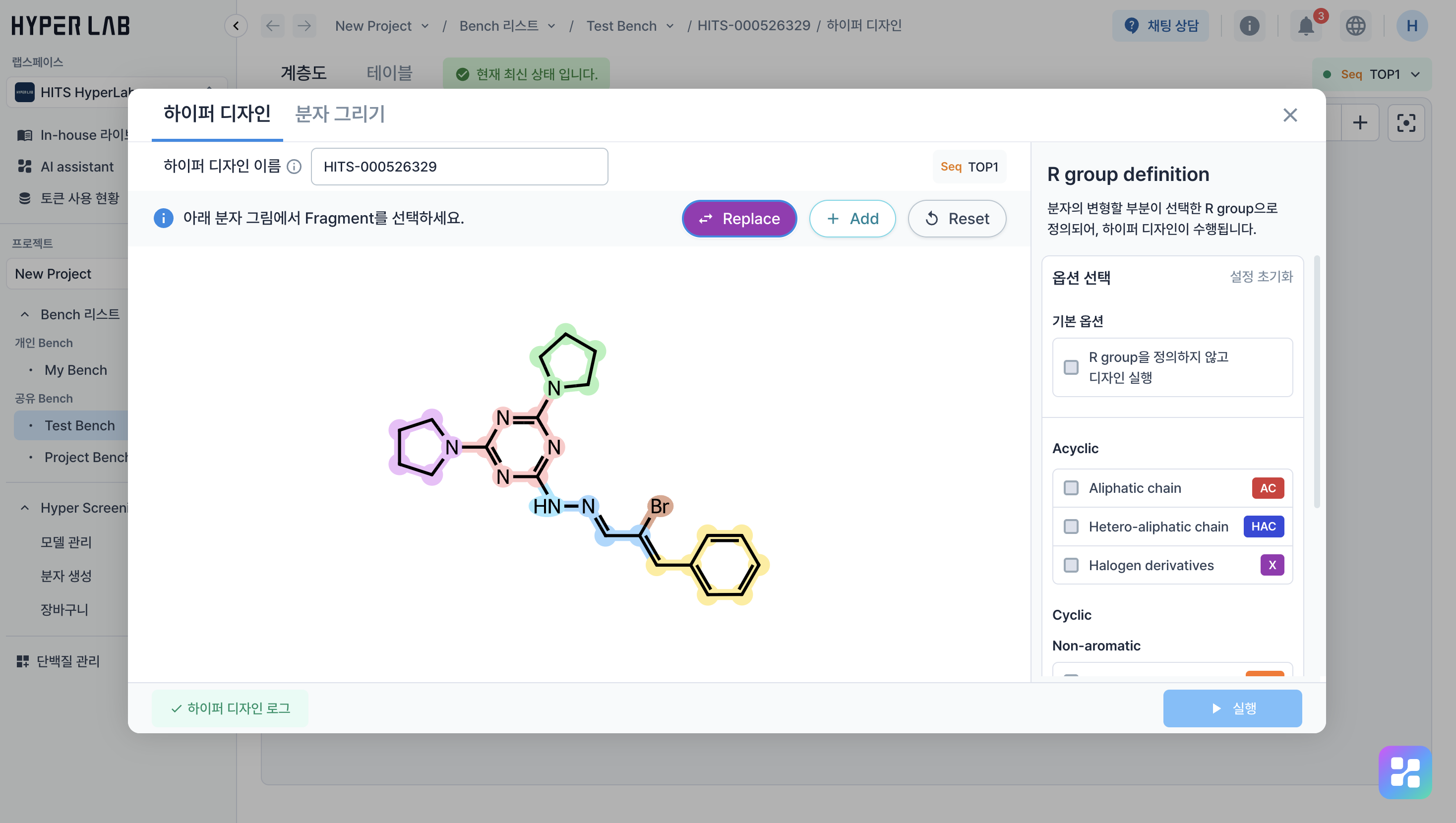Switch to the 분자 그리기 tab
The height and width of the screenshot is (823, 1456).
pyautogui.click(x=340, y=114)
